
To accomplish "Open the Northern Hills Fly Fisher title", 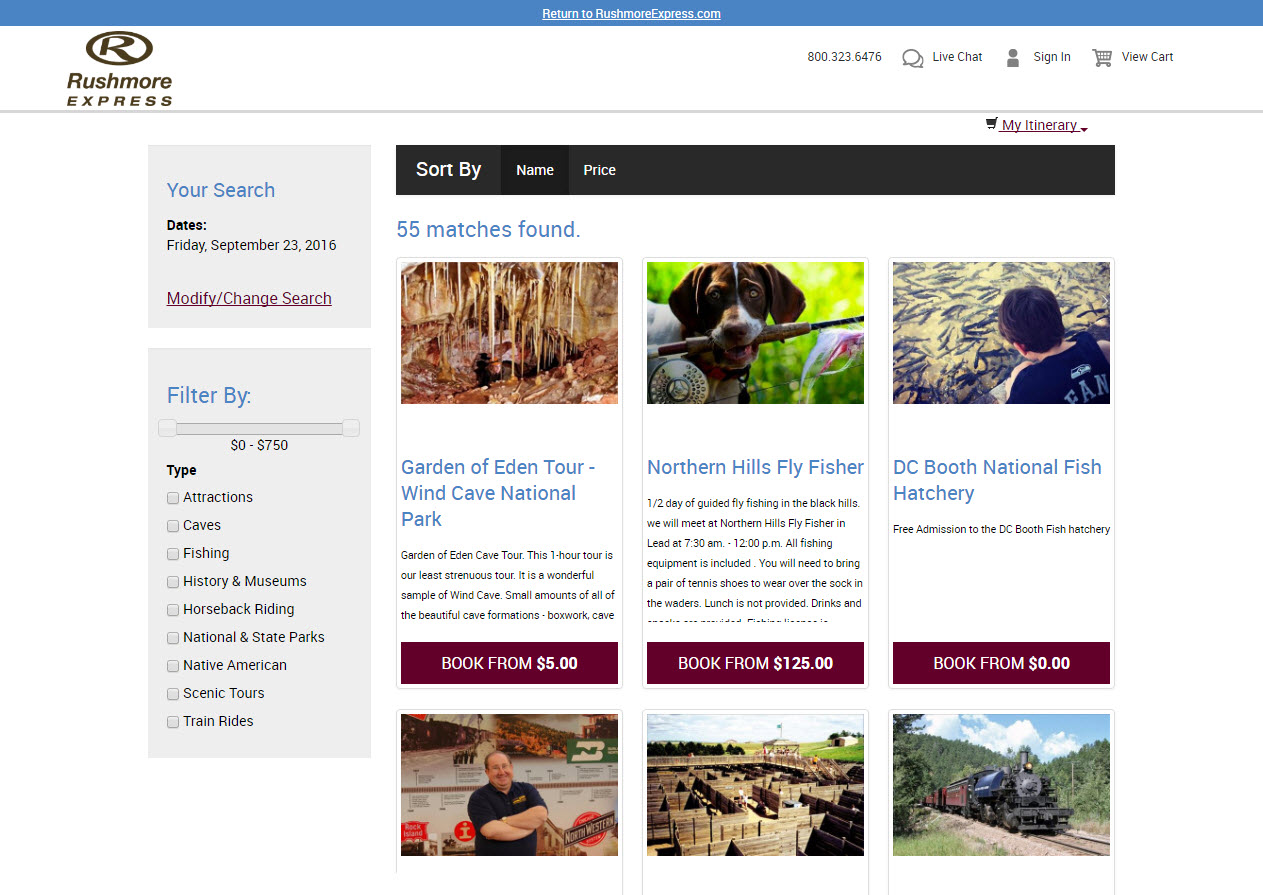I will tap(755, 467).
